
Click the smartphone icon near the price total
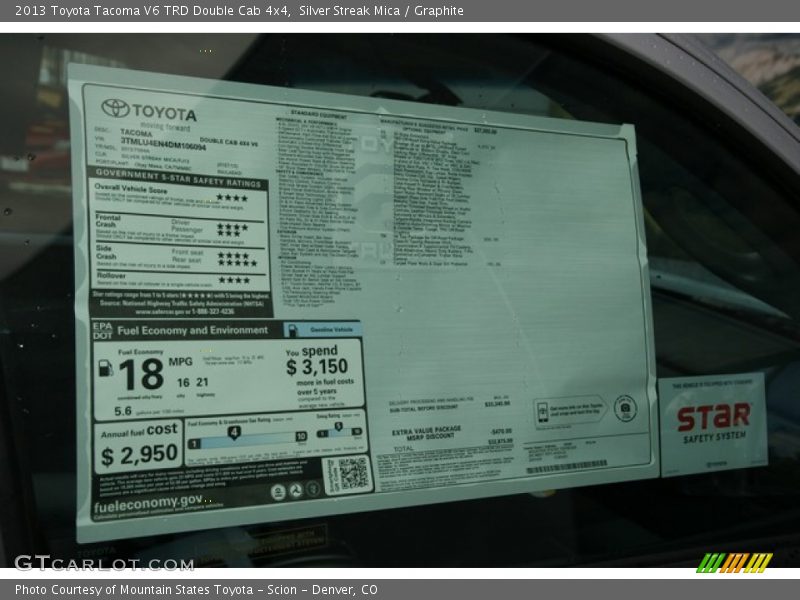tap(542, 411)
